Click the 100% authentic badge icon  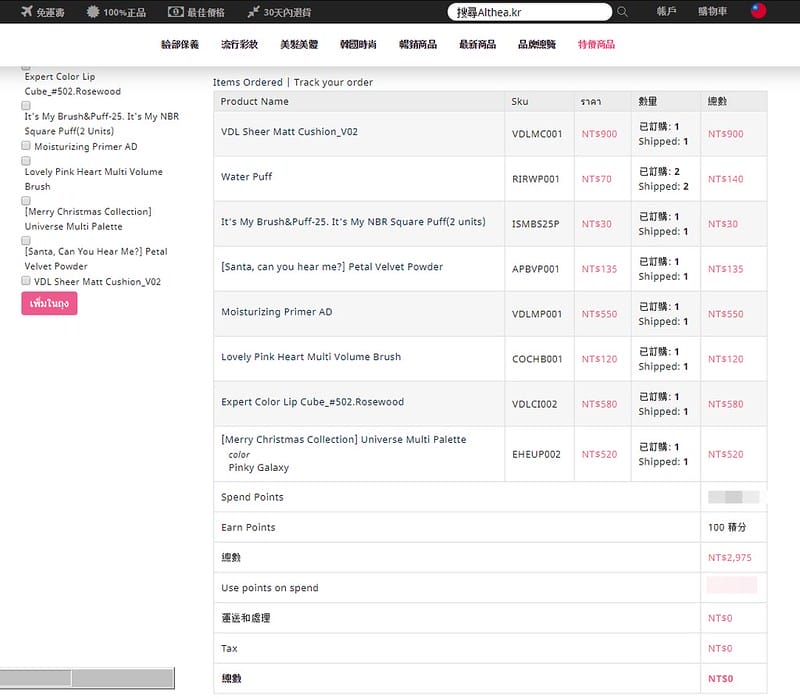(x=93, y=12)
